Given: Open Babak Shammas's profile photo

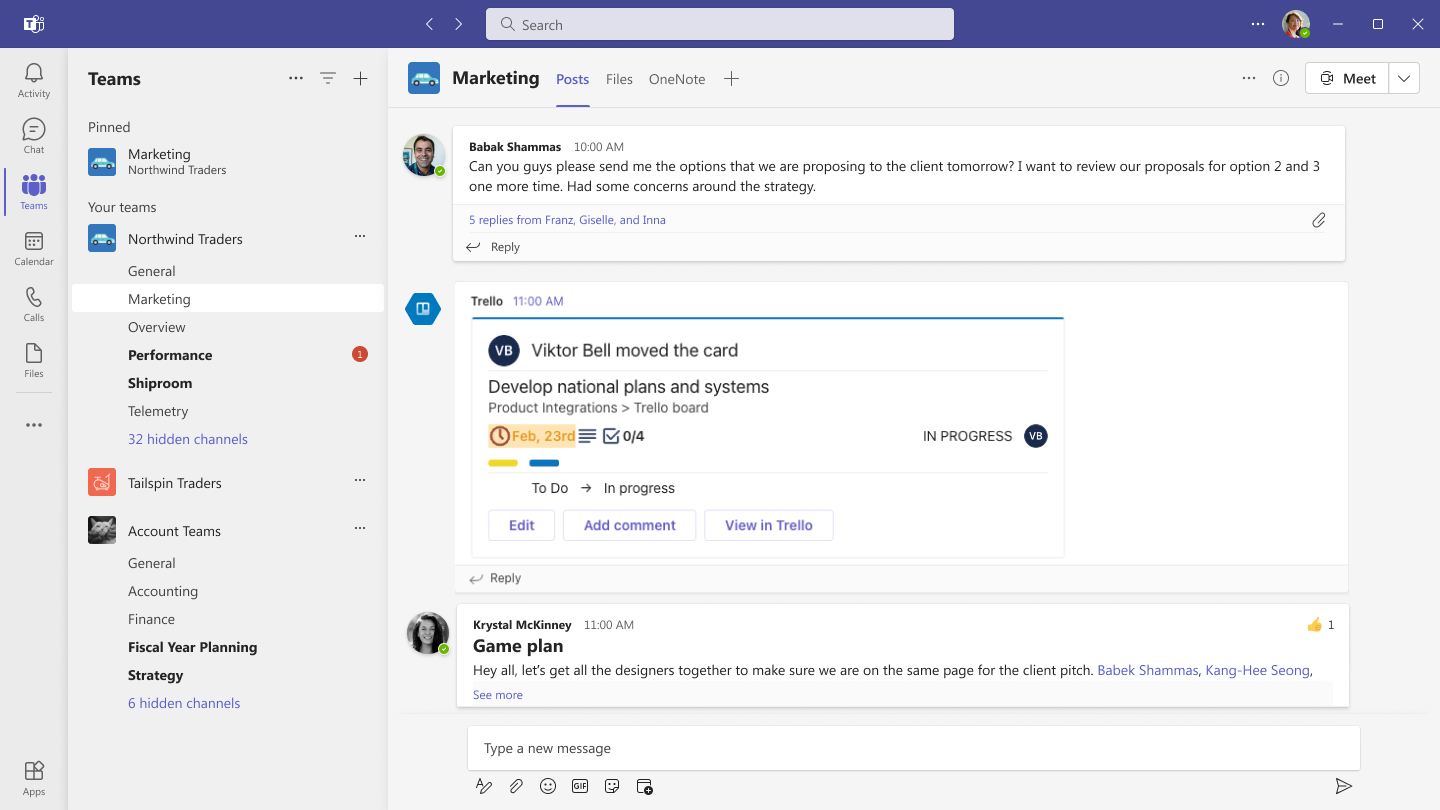Looking at the screenshot, I should click(424, 155).
